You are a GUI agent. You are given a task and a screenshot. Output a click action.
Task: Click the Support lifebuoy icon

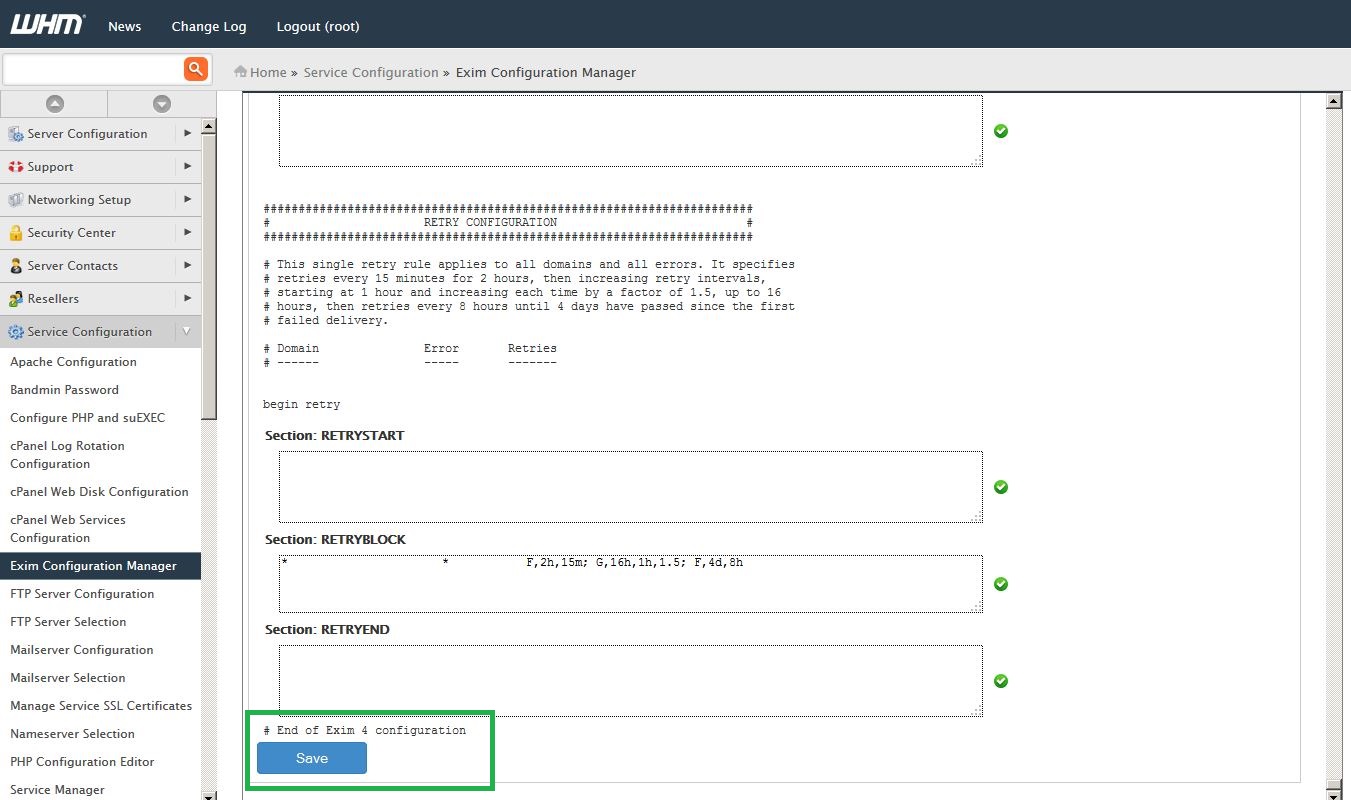point(16,167)
